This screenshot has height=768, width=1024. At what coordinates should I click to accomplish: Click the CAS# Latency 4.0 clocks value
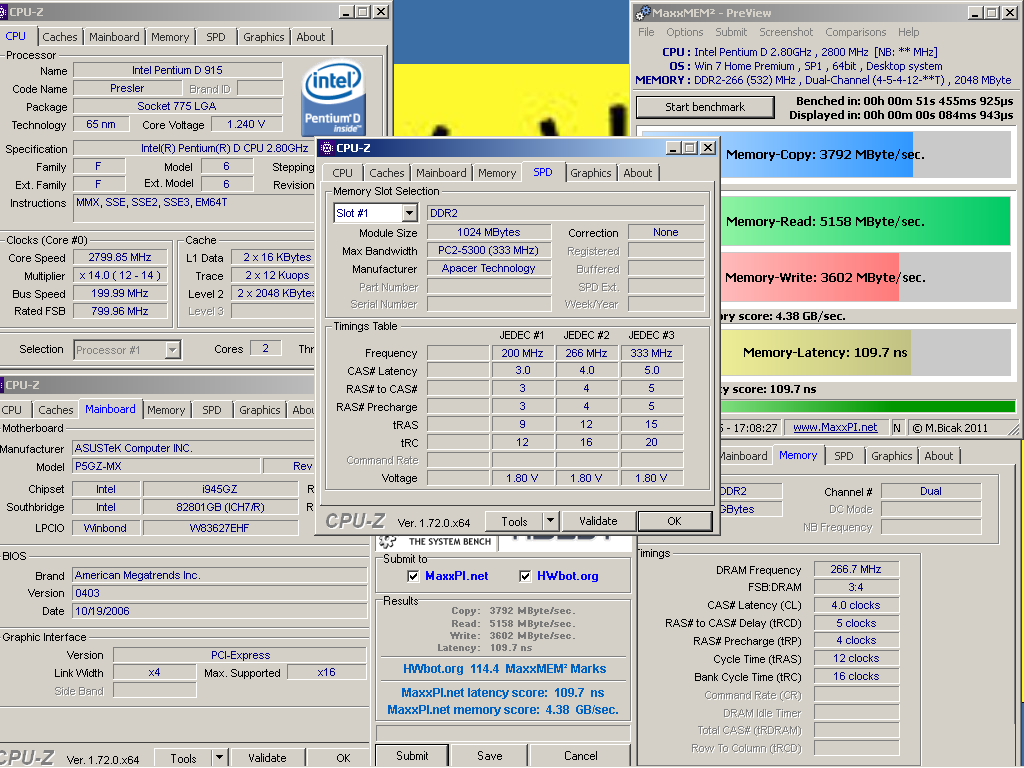(856, 605)
